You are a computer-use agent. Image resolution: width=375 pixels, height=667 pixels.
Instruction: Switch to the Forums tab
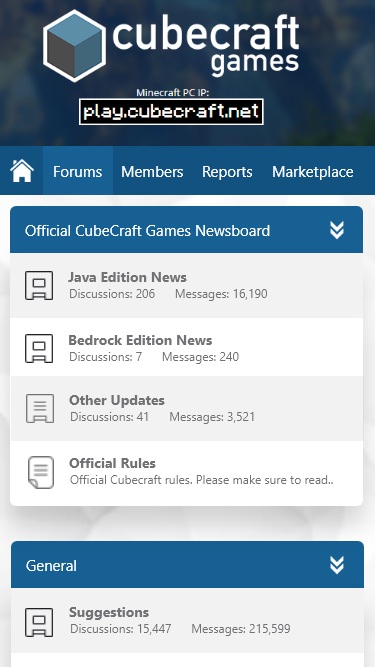click(78, 171)
